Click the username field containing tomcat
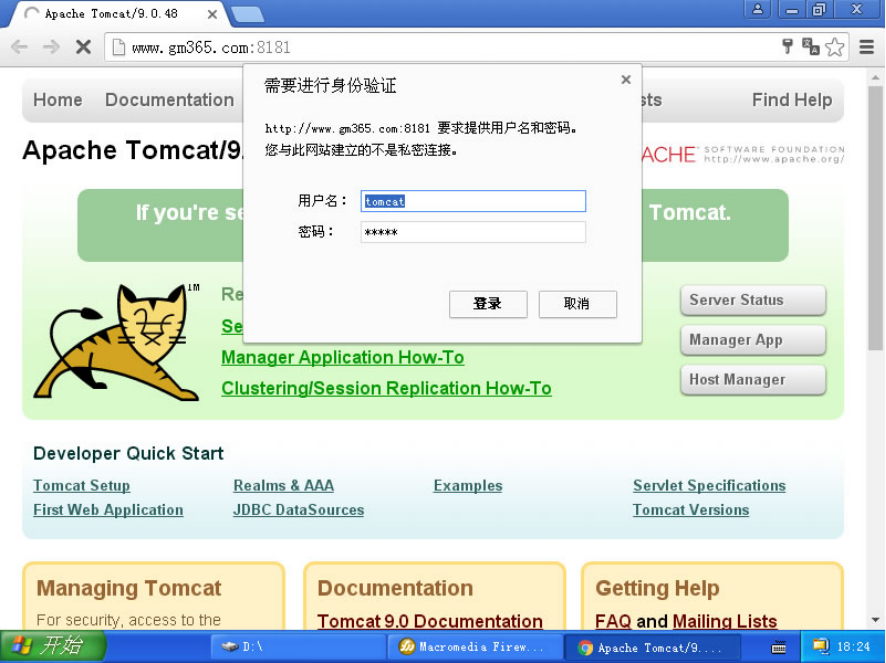The width and height of the screenshot is (886, 663). 473,201
